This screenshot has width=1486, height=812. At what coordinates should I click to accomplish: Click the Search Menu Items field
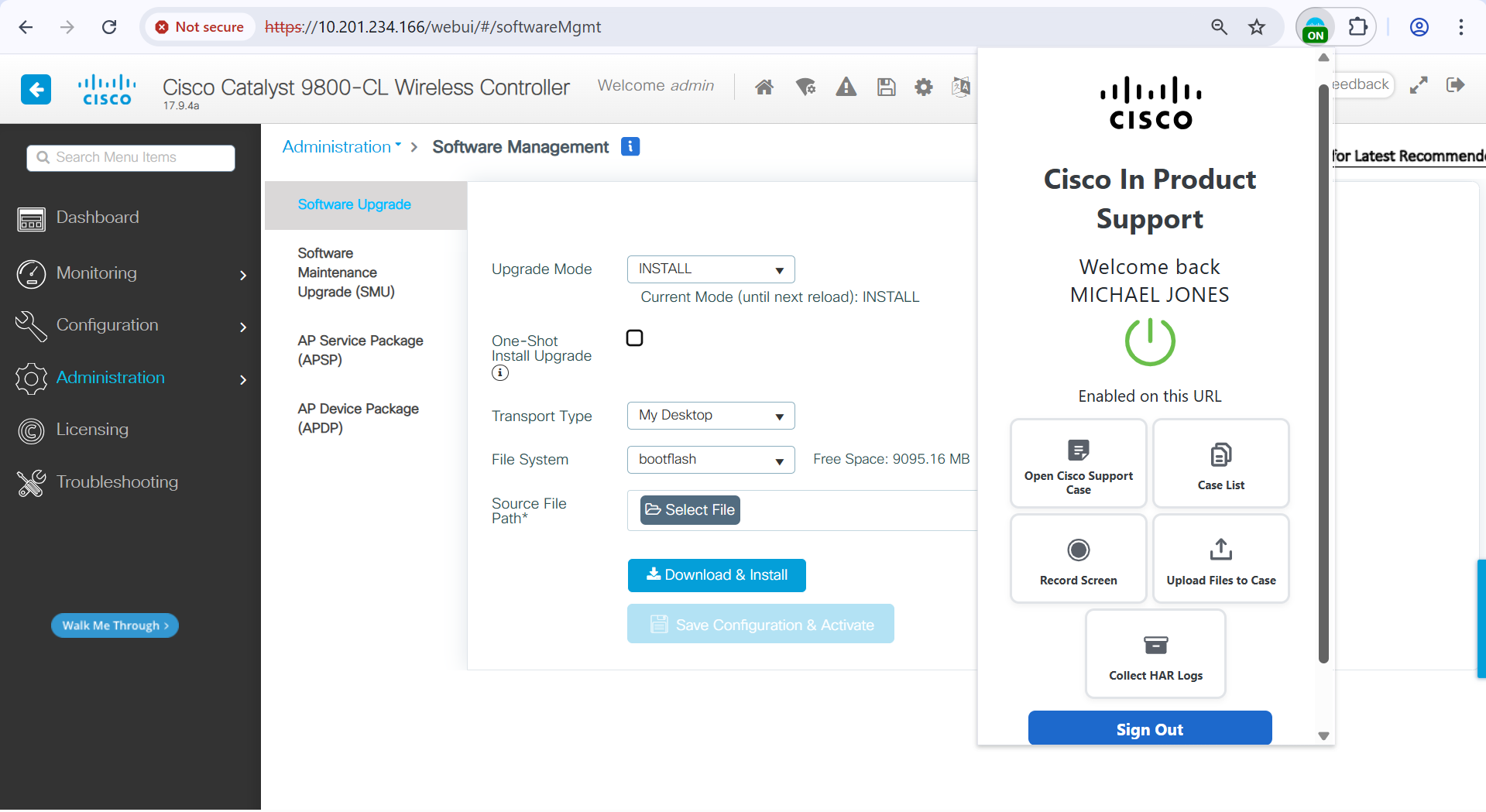coord(132,158)
